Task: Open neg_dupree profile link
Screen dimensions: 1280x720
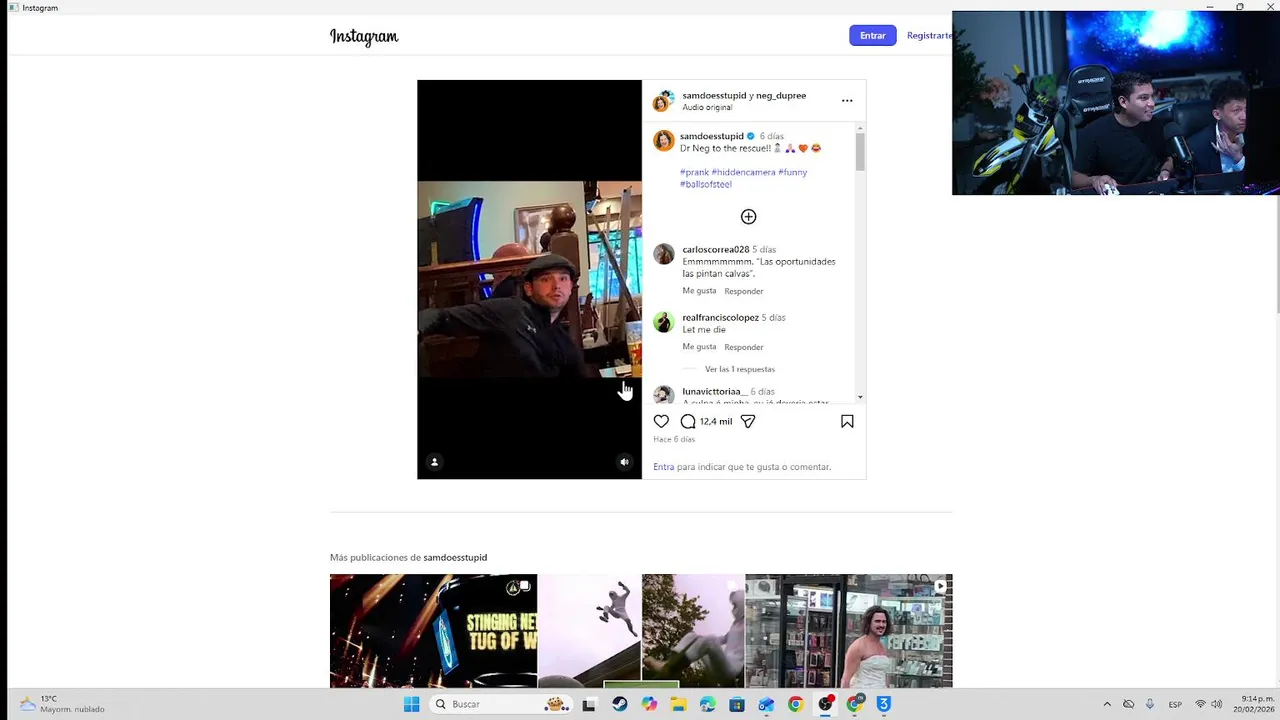Action: coord(781,96)
